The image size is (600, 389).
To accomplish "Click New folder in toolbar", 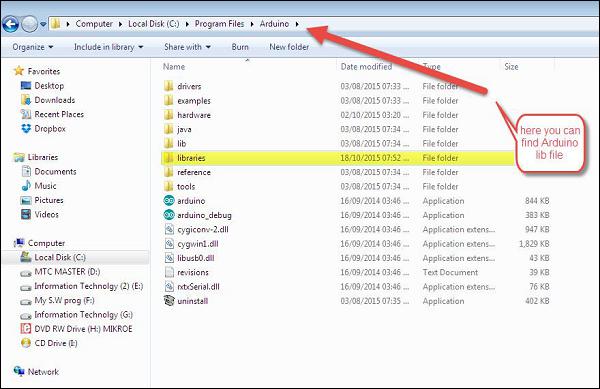I will tap(289, 47).
